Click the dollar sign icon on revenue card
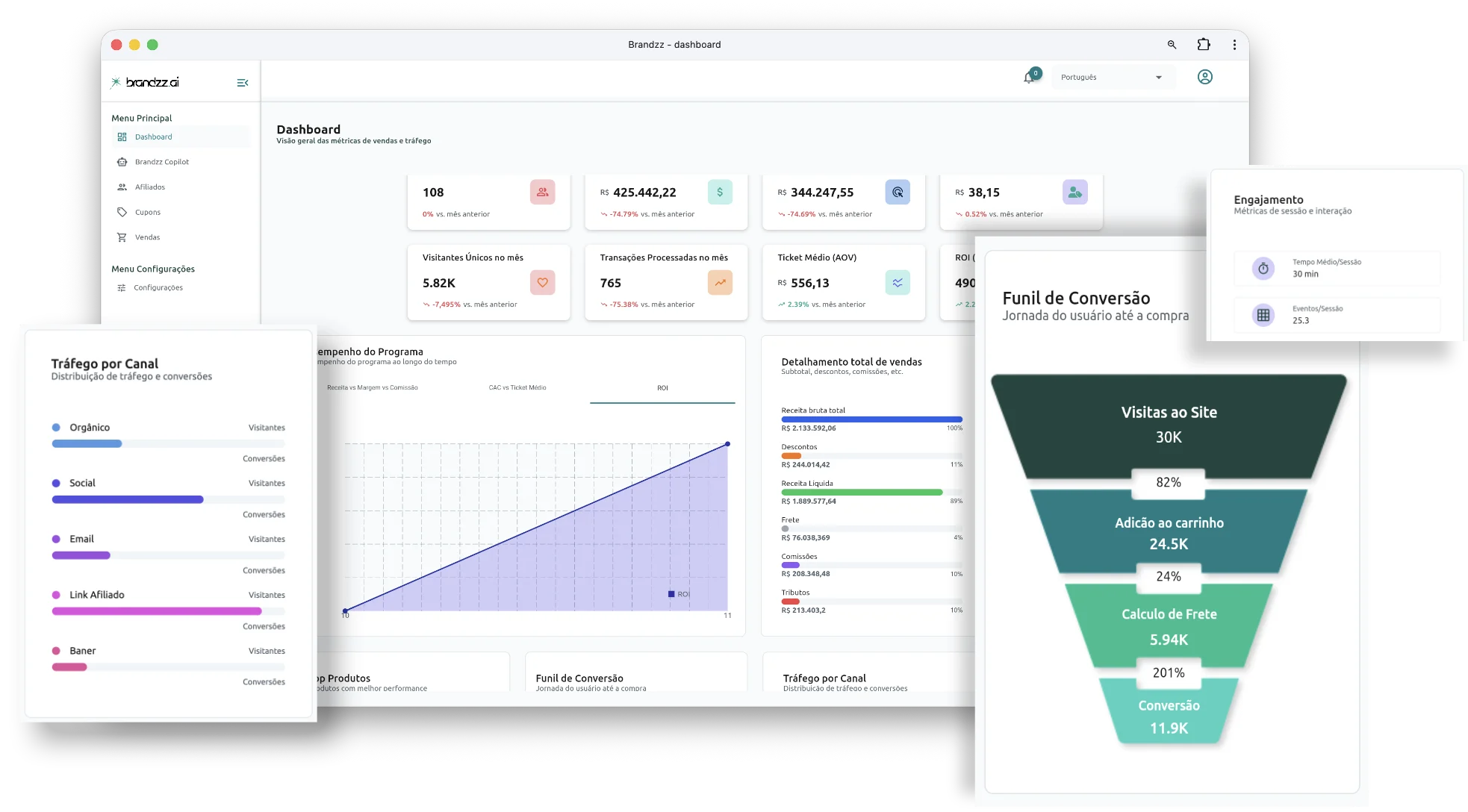 (720, 192)
